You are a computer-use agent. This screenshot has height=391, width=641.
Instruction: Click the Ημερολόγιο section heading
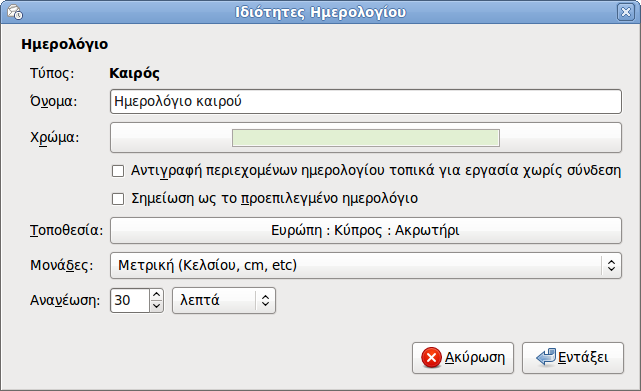(65, 44)
